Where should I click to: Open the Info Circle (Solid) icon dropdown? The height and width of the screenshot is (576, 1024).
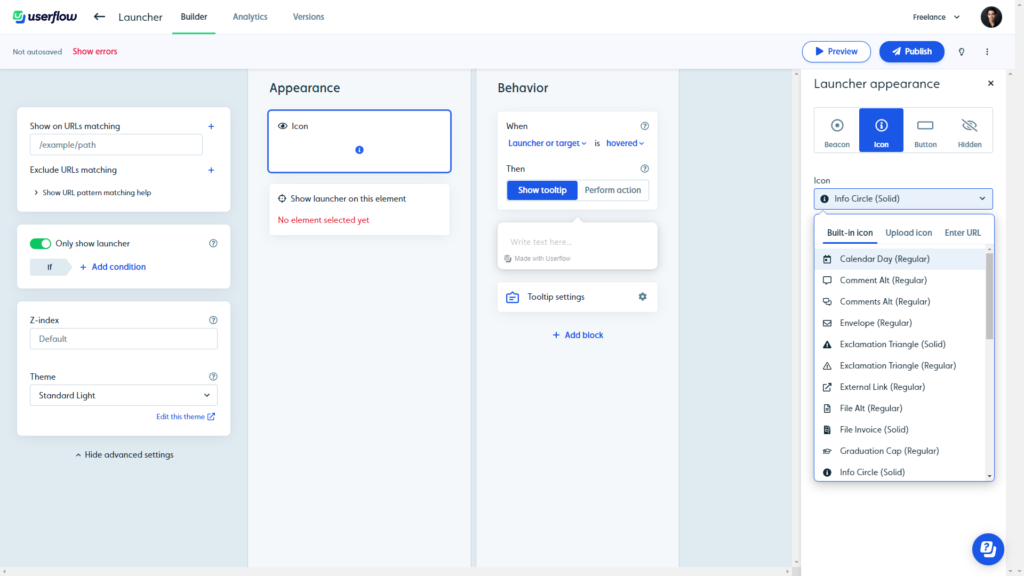coord(903,198)
